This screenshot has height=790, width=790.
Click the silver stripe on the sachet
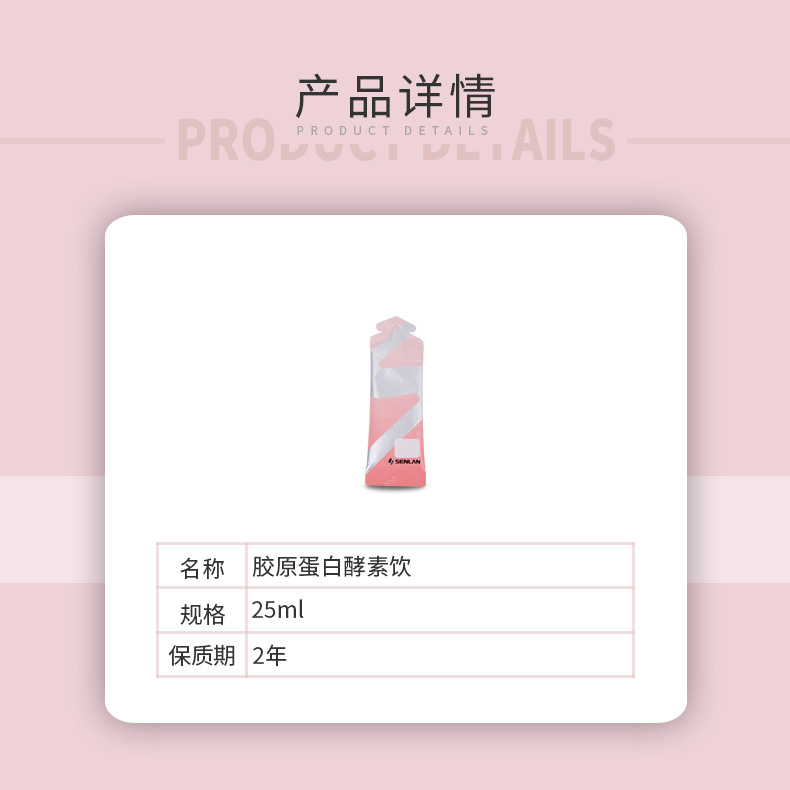396,383
